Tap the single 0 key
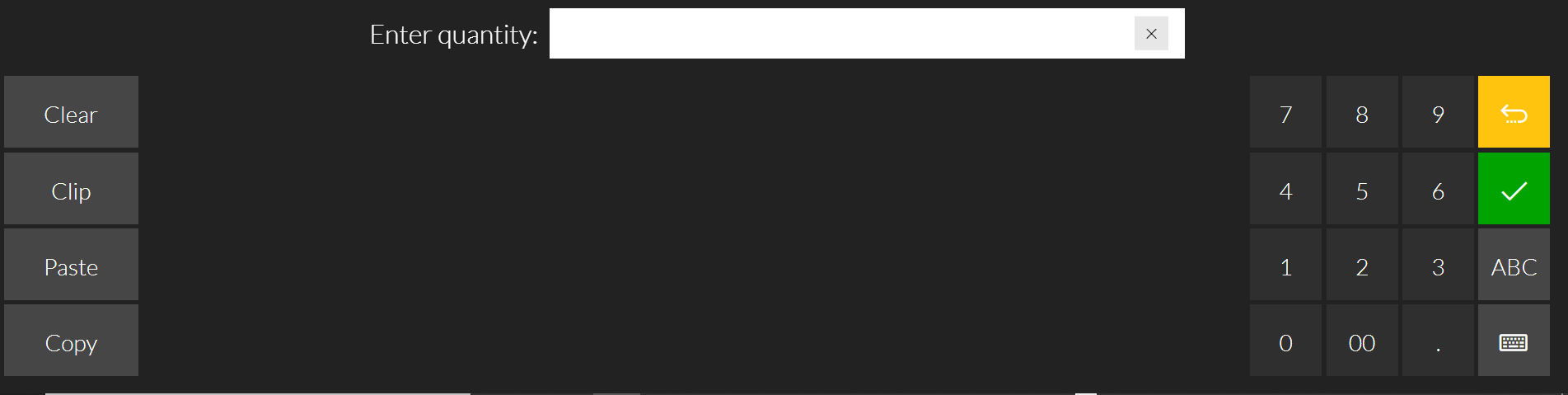The width and height of the screenshot is (1568, 395). pyautogui.click(x=1285, y=341)
